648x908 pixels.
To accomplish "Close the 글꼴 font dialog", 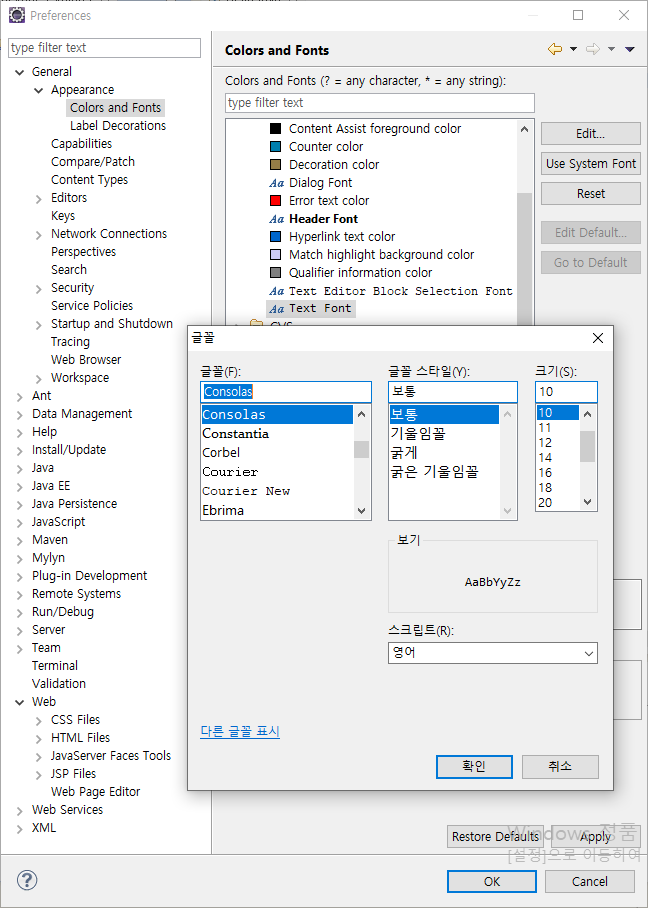I will 598,338.
